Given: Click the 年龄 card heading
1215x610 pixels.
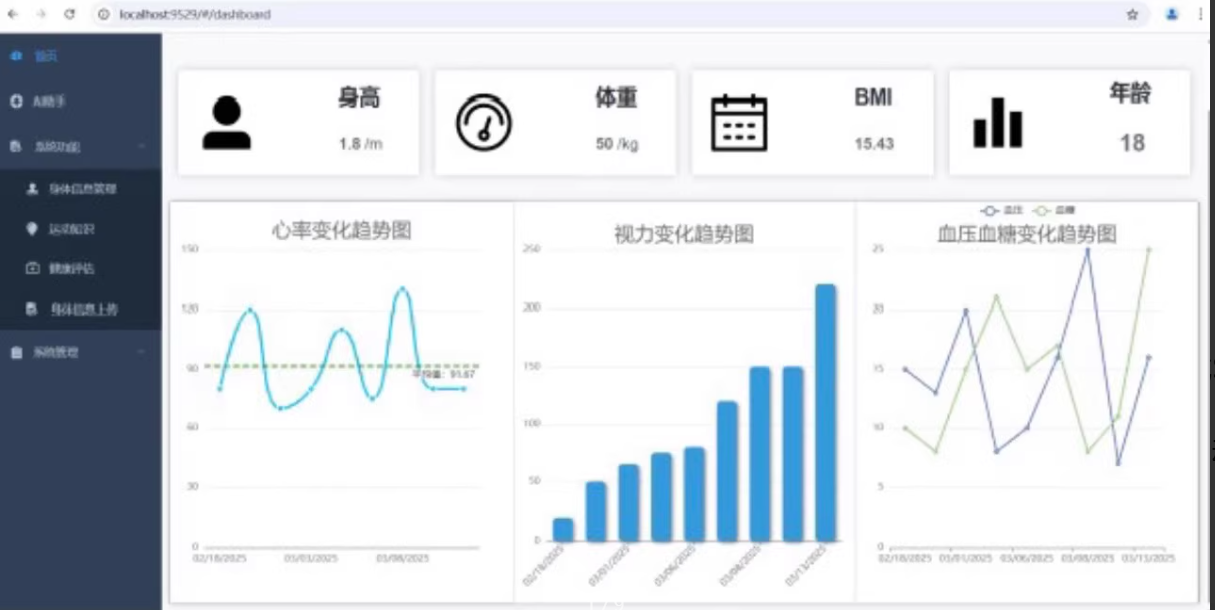Looking at the screenshot, I should pyautogui.click(x=1130, y=93).
